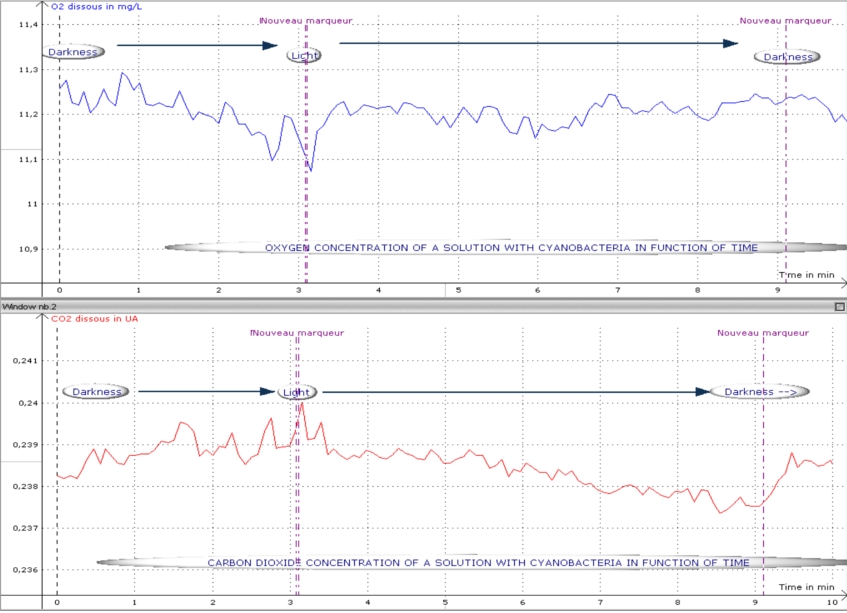Select the Window nb 2 title bar
847x613 pixels.
[400, 305]
